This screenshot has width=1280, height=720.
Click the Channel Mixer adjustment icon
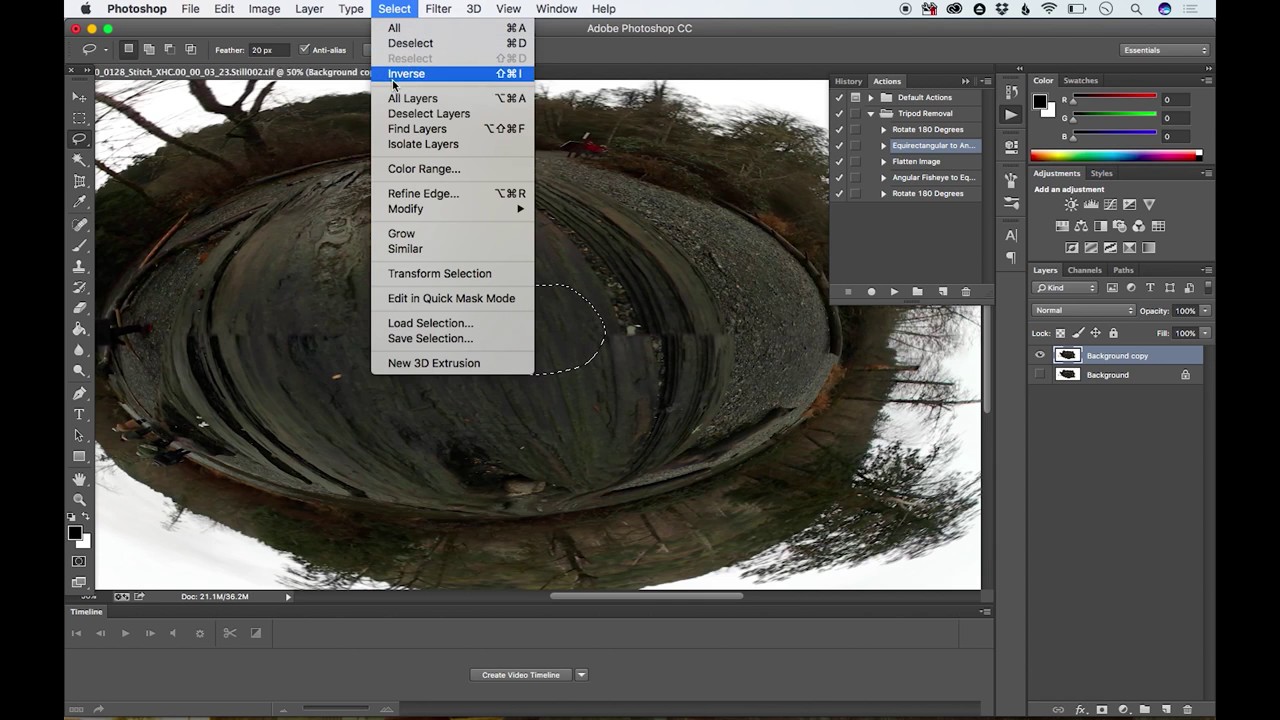coord(1139,226)
